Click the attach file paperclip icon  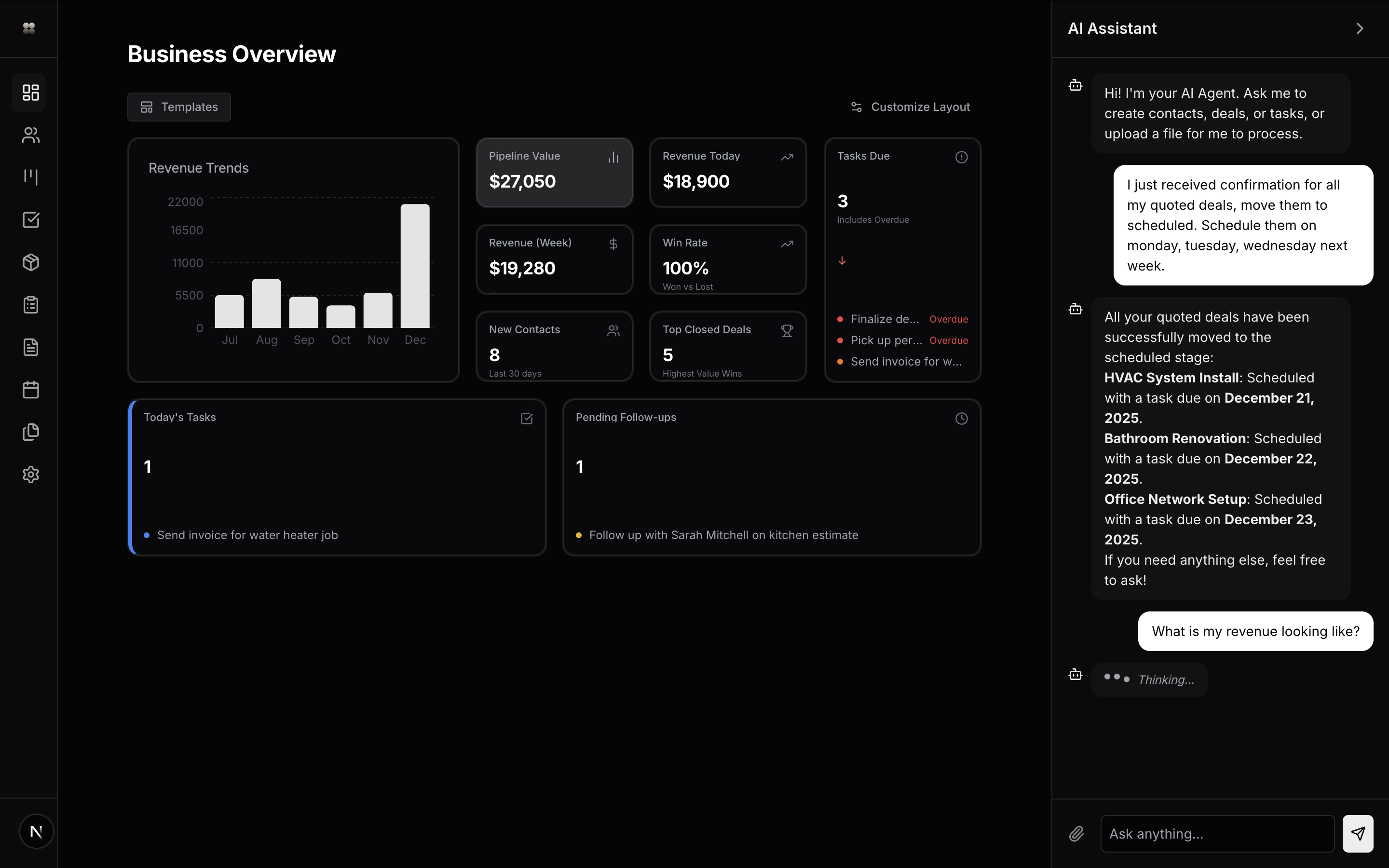click(x=1077, y=834)
